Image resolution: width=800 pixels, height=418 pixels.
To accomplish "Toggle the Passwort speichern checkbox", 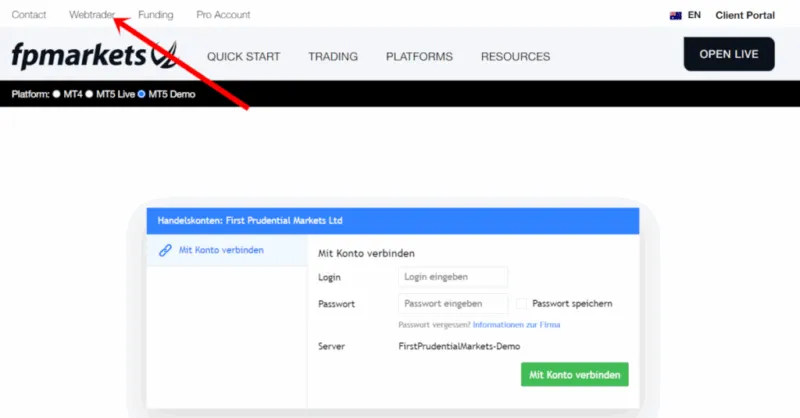I will tap(521, 304).
